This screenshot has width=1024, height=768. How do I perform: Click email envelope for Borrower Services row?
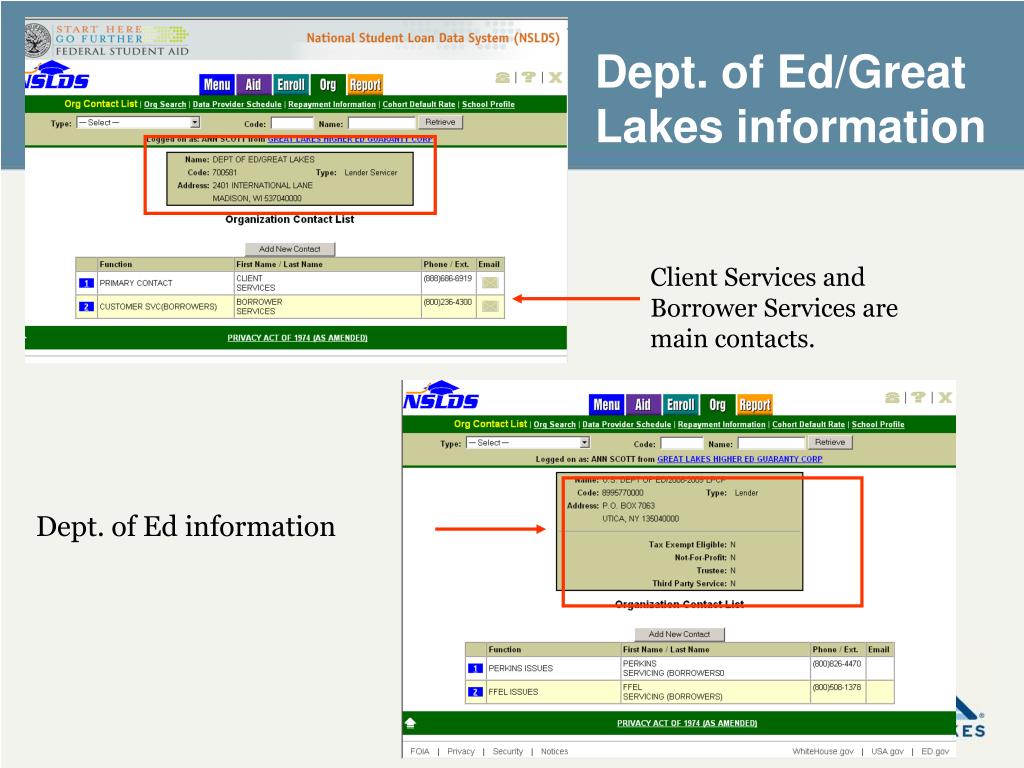(490, 306)
